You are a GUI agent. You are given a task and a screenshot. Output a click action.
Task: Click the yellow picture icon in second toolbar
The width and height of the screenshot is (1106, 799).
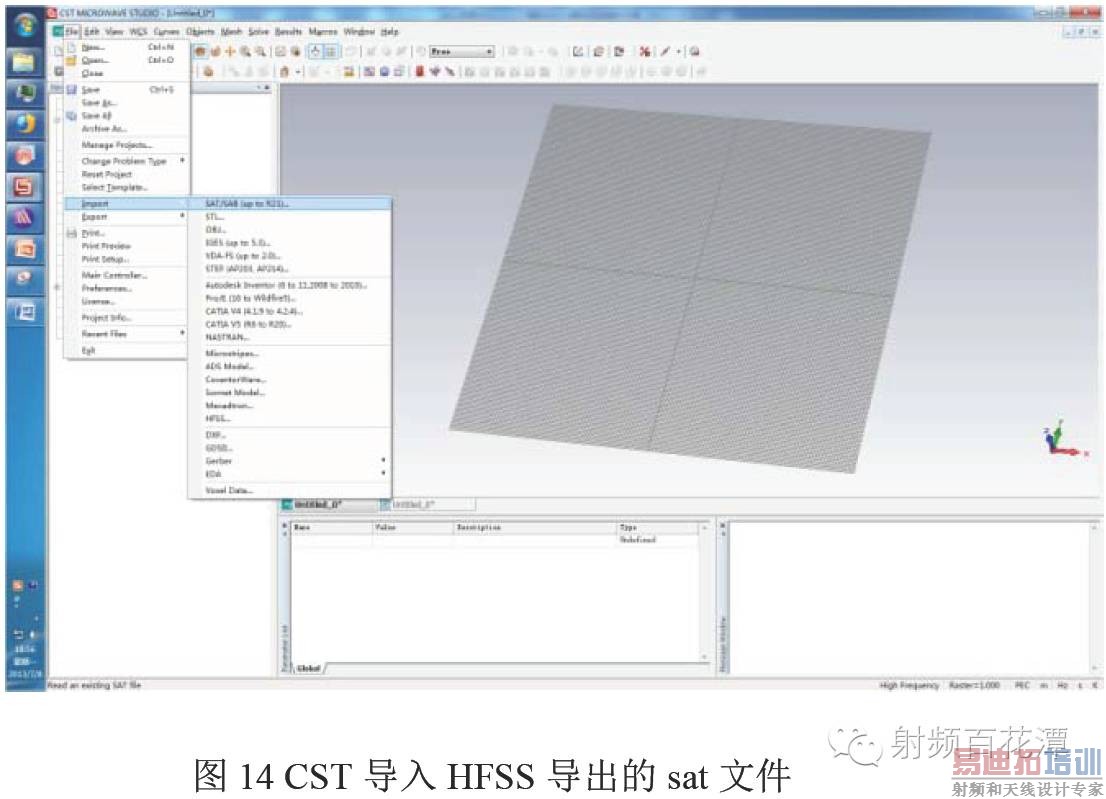tap(348, 71)
